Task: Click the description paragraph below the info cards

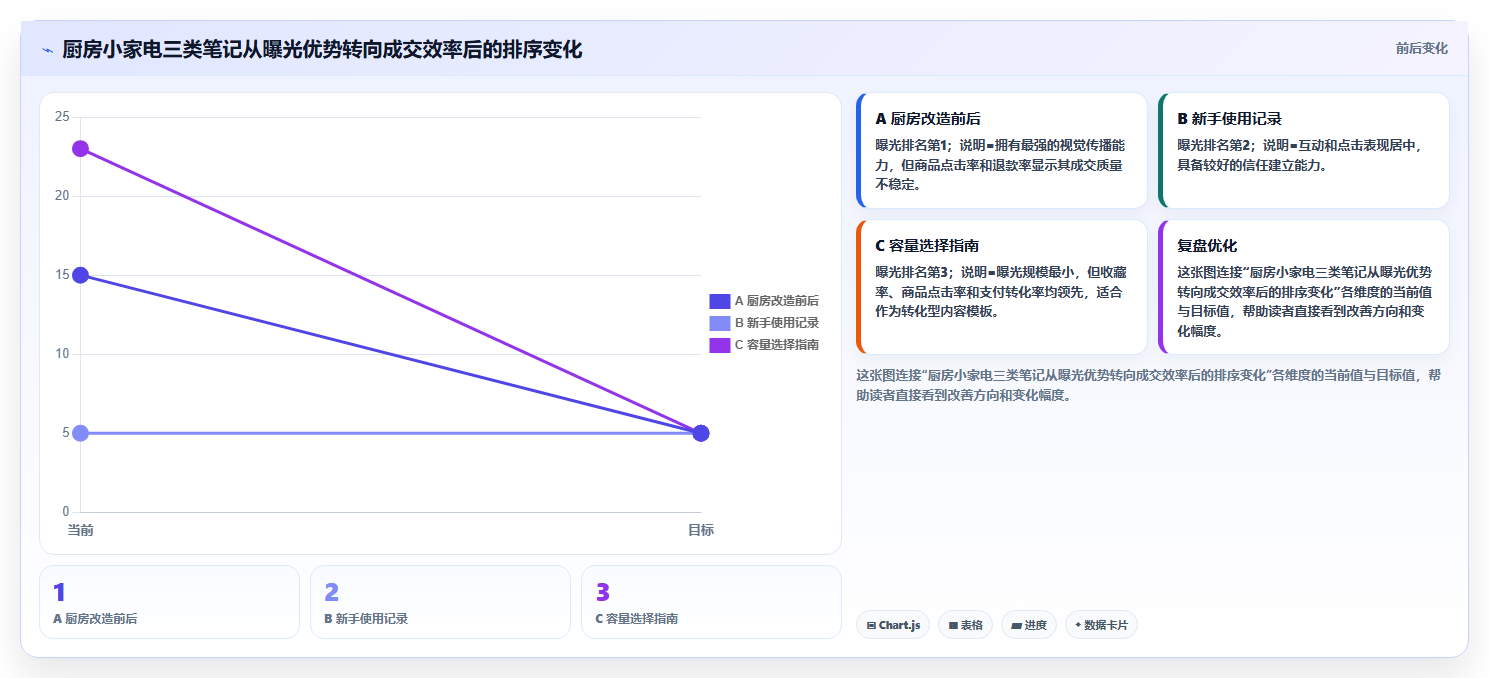Action: (x=1149, y=385)
